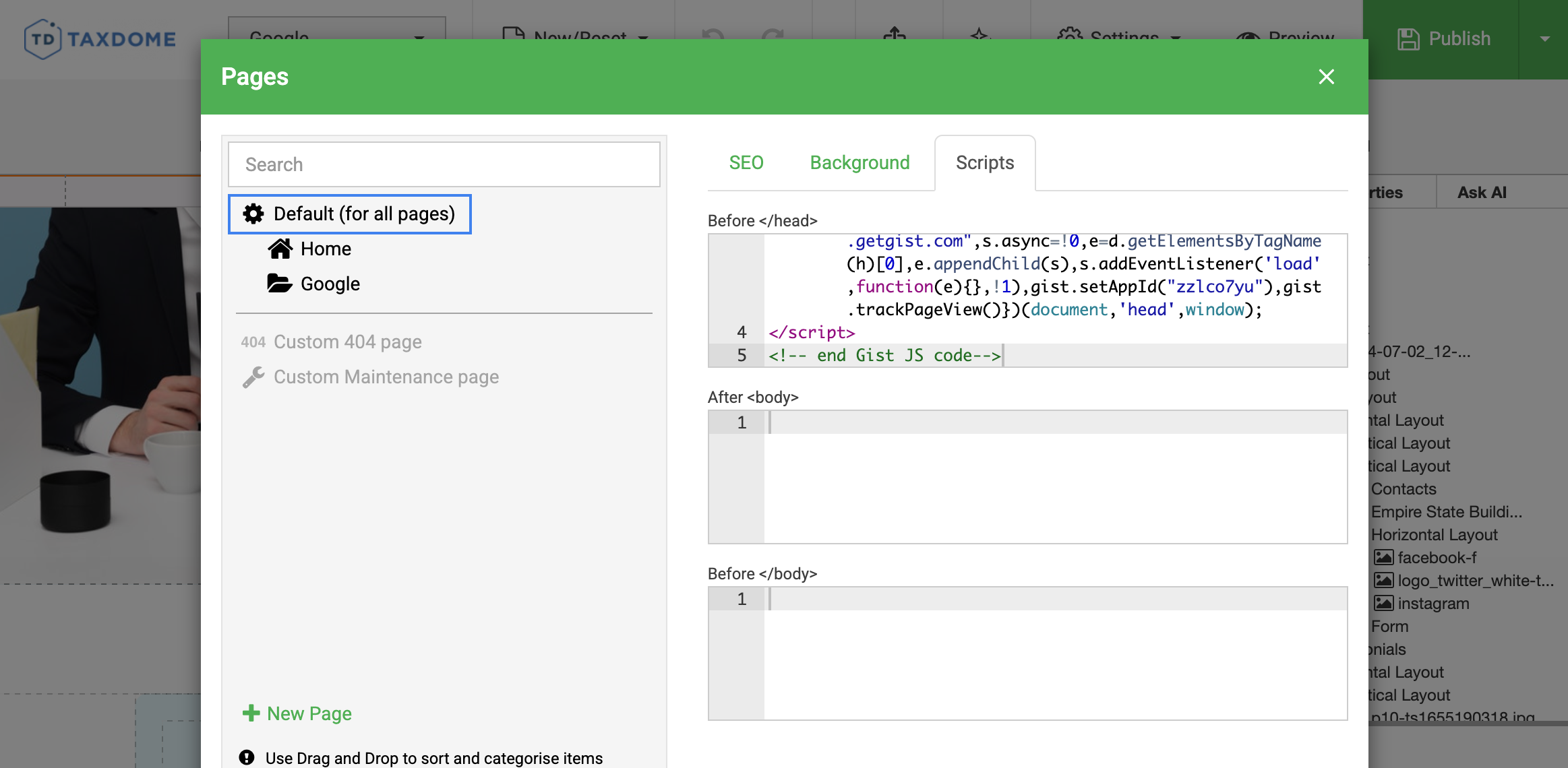
Task: Click the New Page link
Action: tap(309, 713)
